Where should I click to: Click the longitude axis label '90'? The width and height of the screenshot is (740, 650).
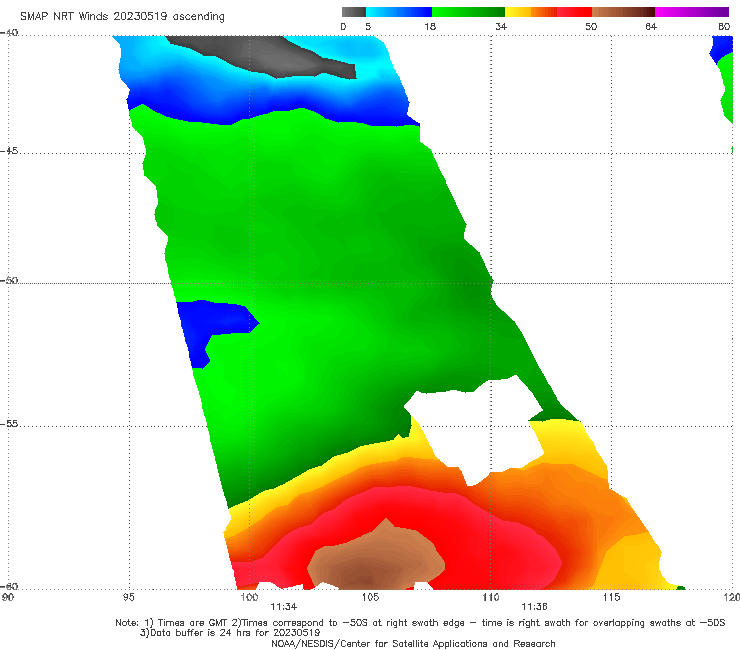coord(8,598)
